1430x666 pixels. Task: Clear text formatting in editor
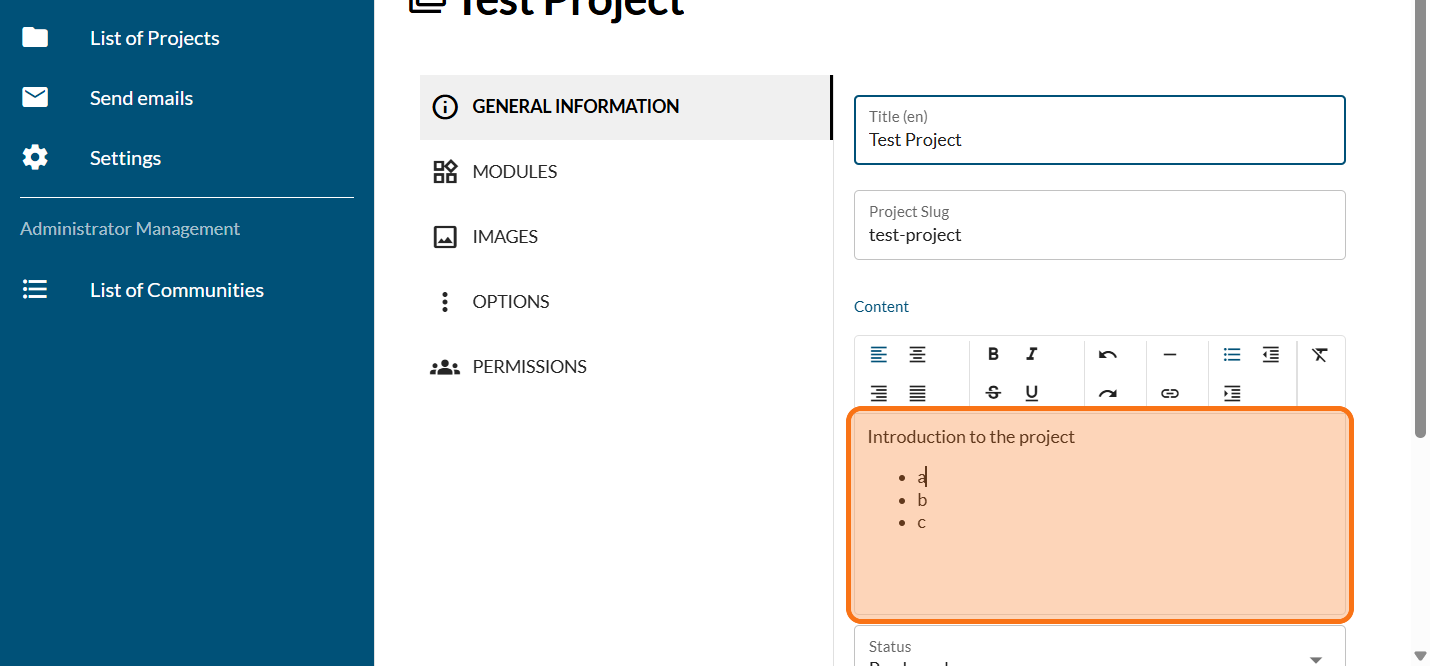click(x=1320, y=354)
